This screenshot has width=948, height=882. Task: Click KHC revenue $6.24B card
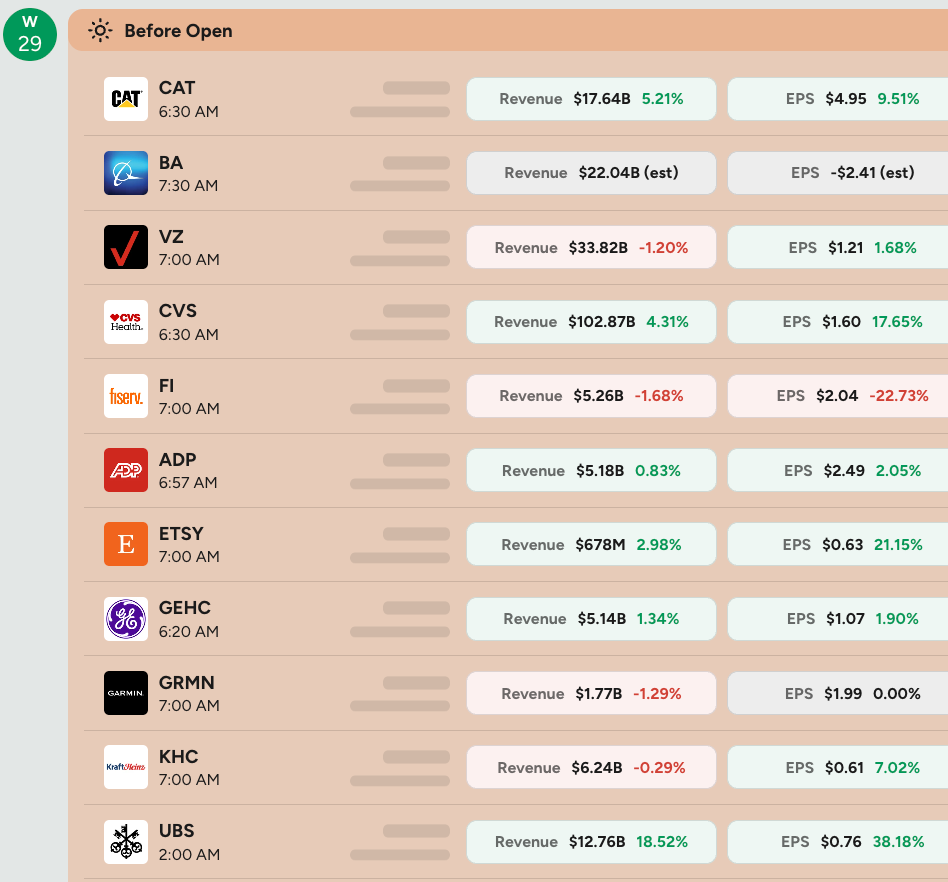[x=591, y=768]
